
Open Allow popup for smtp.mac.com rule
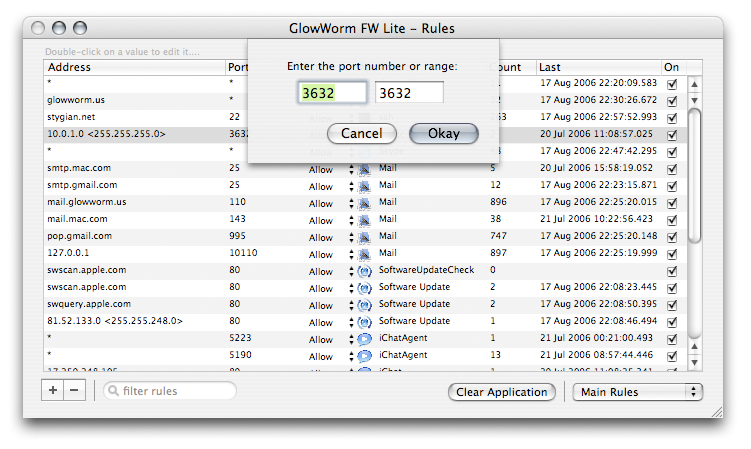click(x=331, y=170)
